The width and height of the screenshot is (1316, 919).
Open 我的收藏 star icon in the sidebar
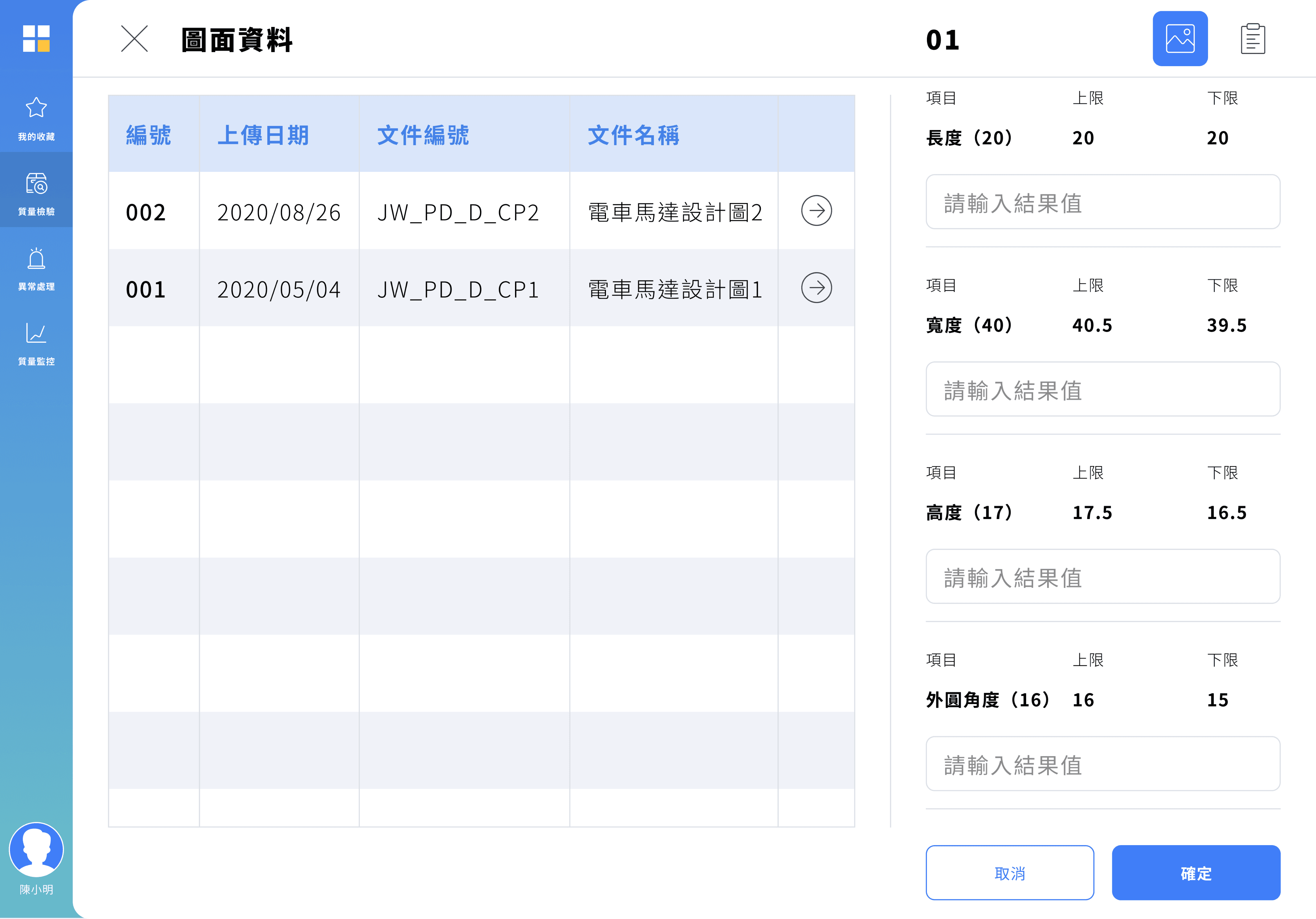coord(36,108)
